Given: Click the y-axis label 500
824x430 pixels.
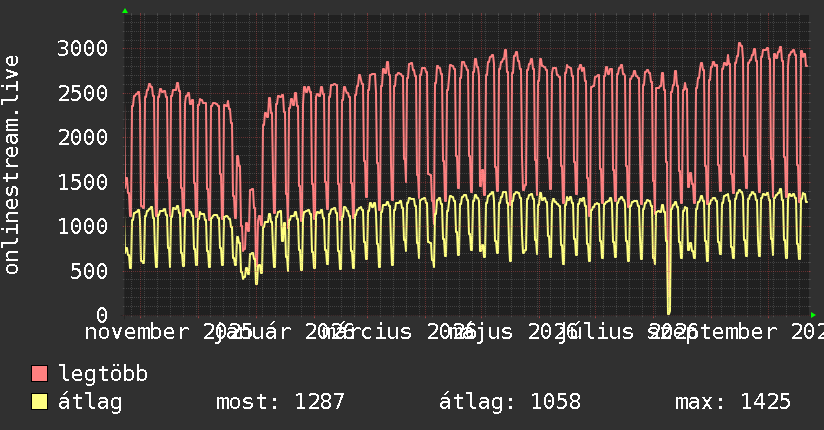Looking at the screenshot, I should tap(89, 271).
